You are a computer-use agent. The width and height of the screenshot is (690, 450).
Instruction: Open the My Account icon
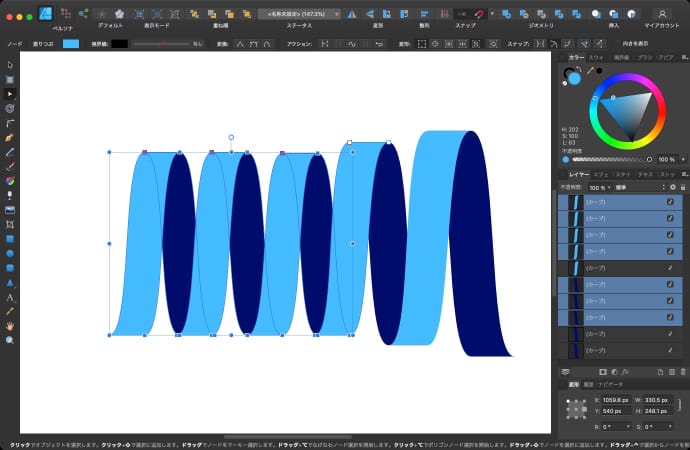[x=661, y=14]
